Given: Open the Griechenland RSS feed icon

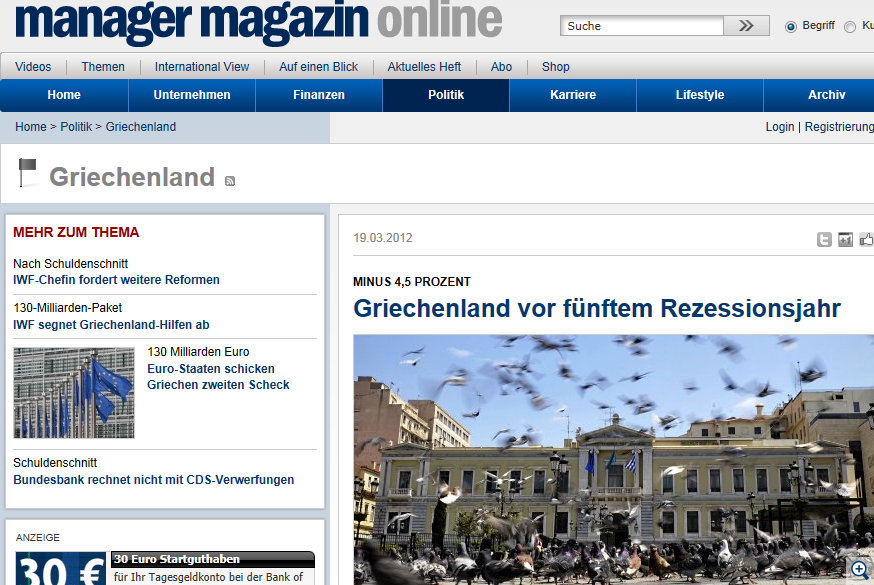Looking at the screenshot, I should (230, 180).
